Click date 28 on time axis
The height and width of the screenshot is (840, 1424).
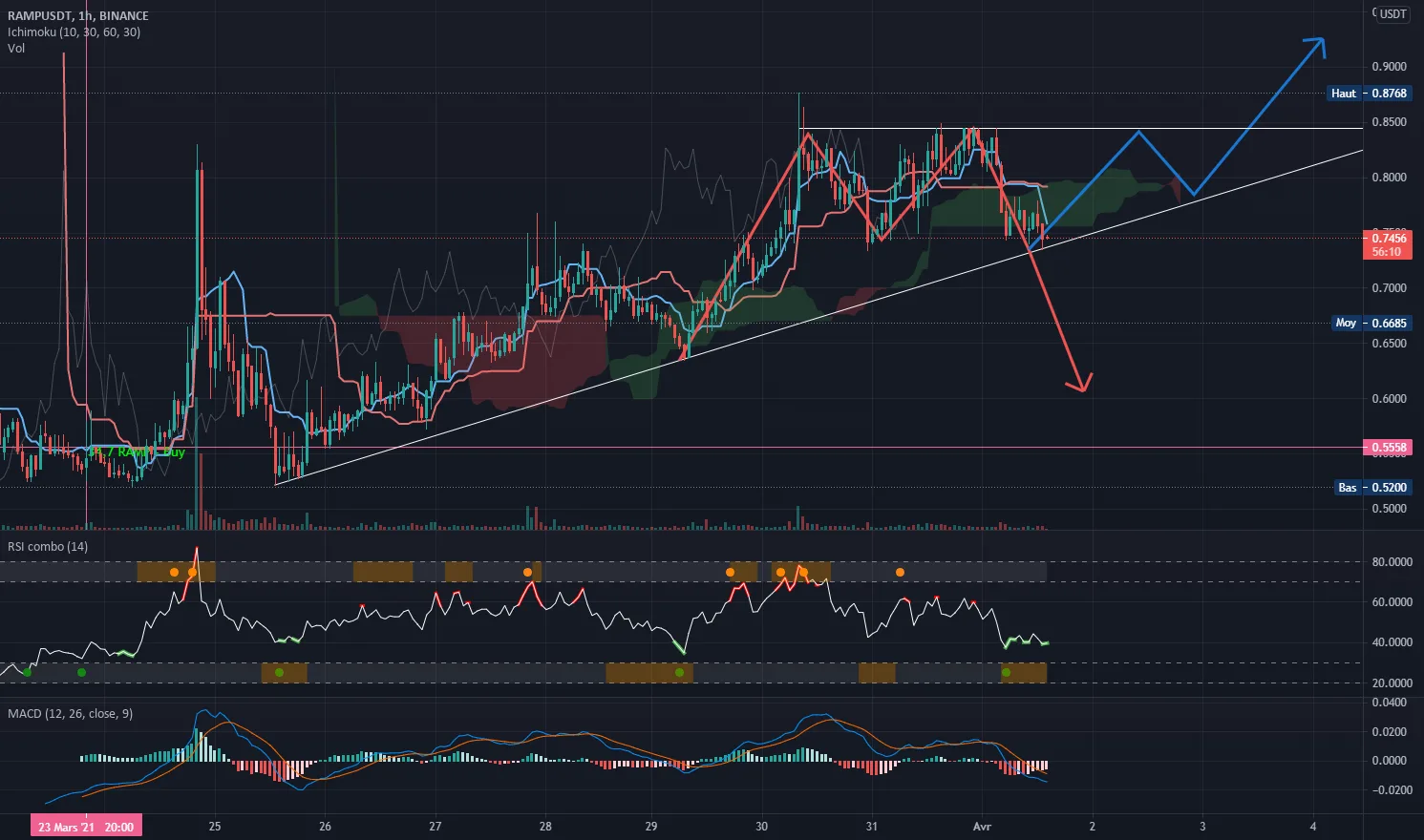[x=546, y=827]
